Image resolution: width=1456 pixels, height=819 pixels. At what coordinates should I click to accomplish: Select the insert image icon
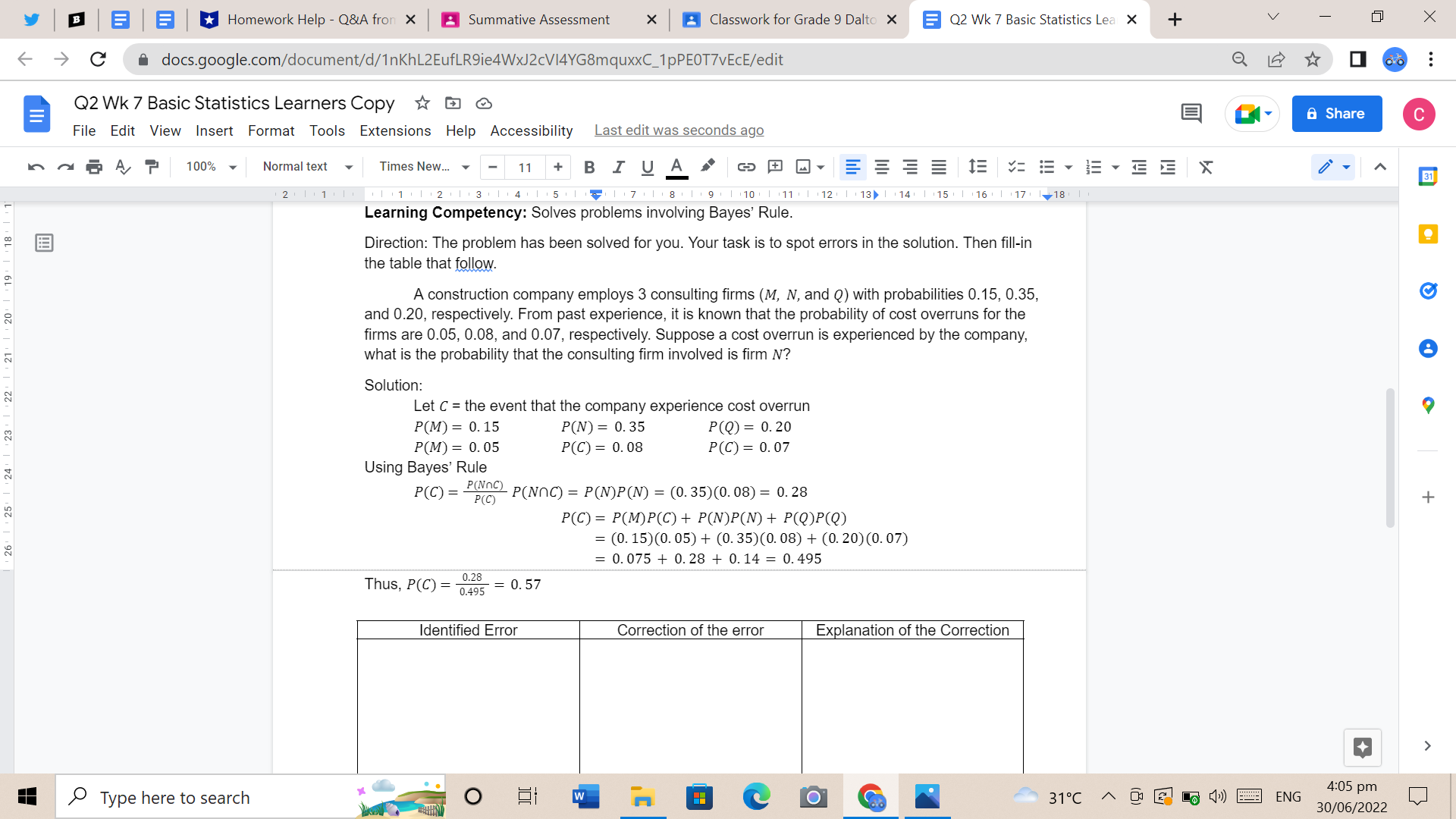tap(805, 167)
